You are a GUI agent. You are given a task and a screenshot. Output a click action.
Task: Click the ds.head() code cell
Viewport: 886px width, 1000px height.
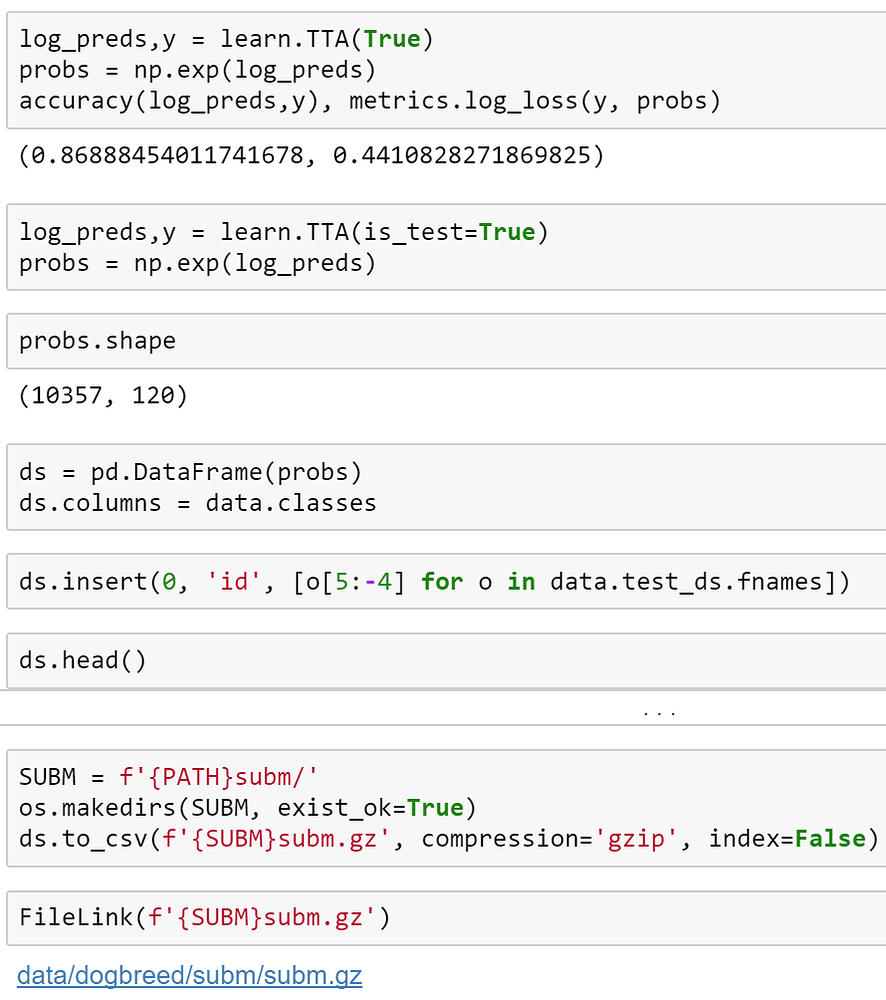[x=446, y=661]
